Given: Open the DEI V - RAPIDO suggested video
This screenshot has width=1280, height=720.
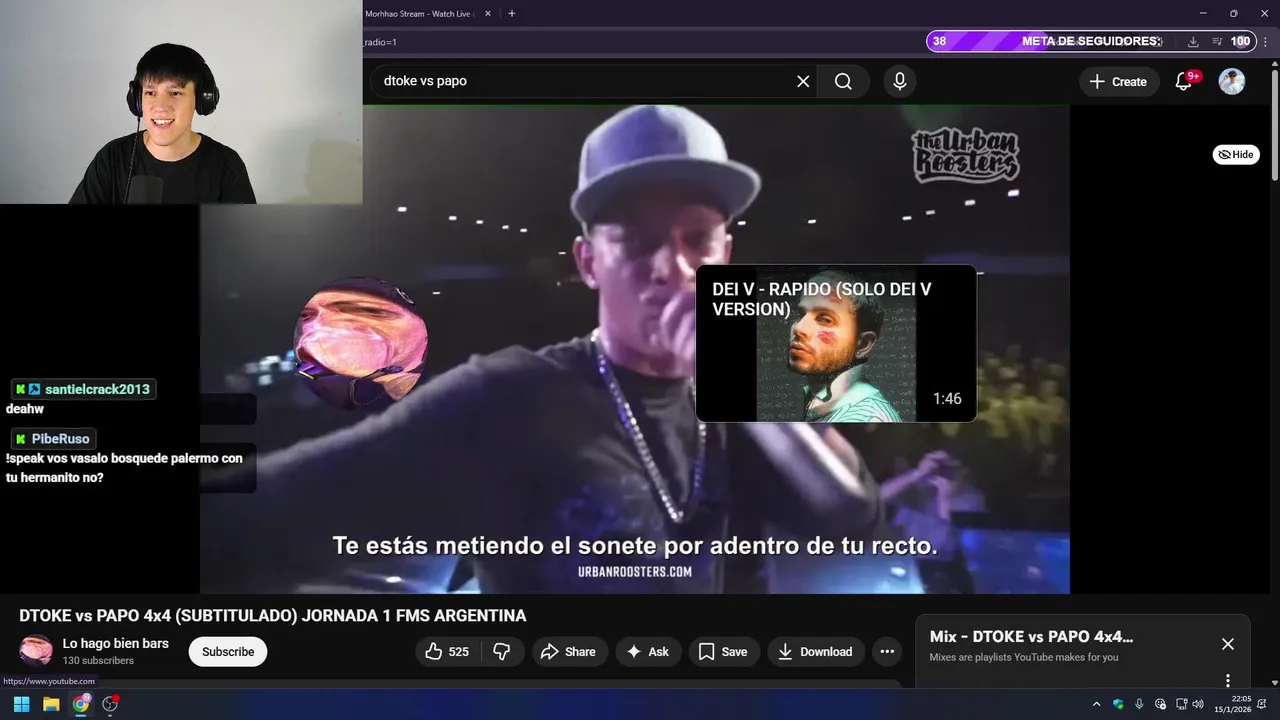Looking at the screenshot, I should [x=836, y=343].
